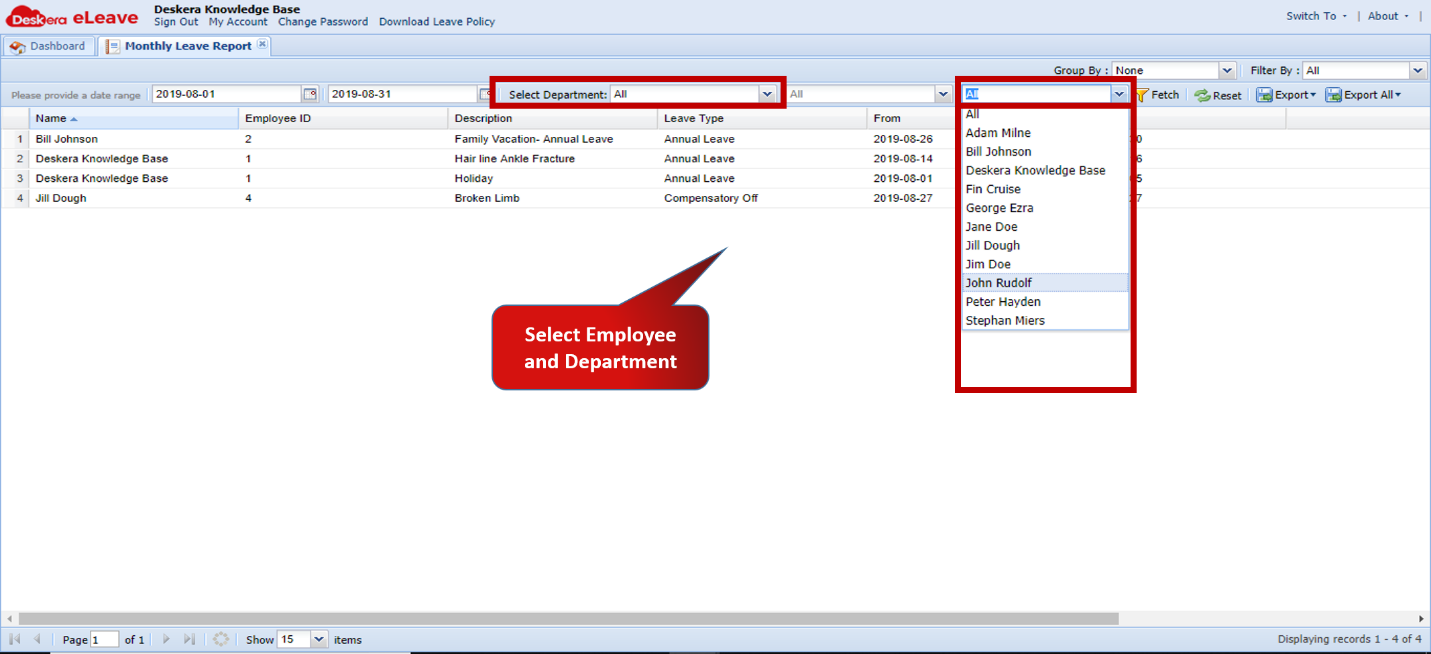Collapse the employee dropdown arrow
This screenshot has height=654, width=1431.
pyautogui.click(x=1119, y=94)
